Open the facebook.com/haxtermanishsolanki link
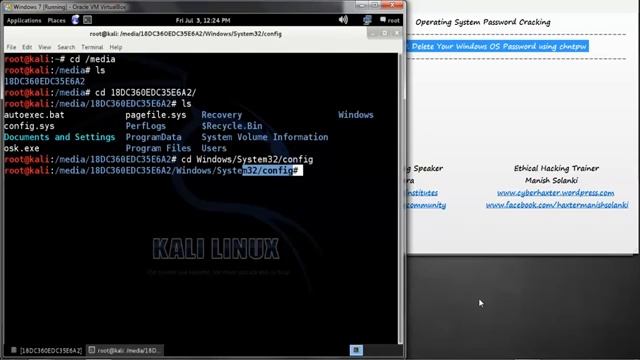640x360 pixels. click(557, 205)
